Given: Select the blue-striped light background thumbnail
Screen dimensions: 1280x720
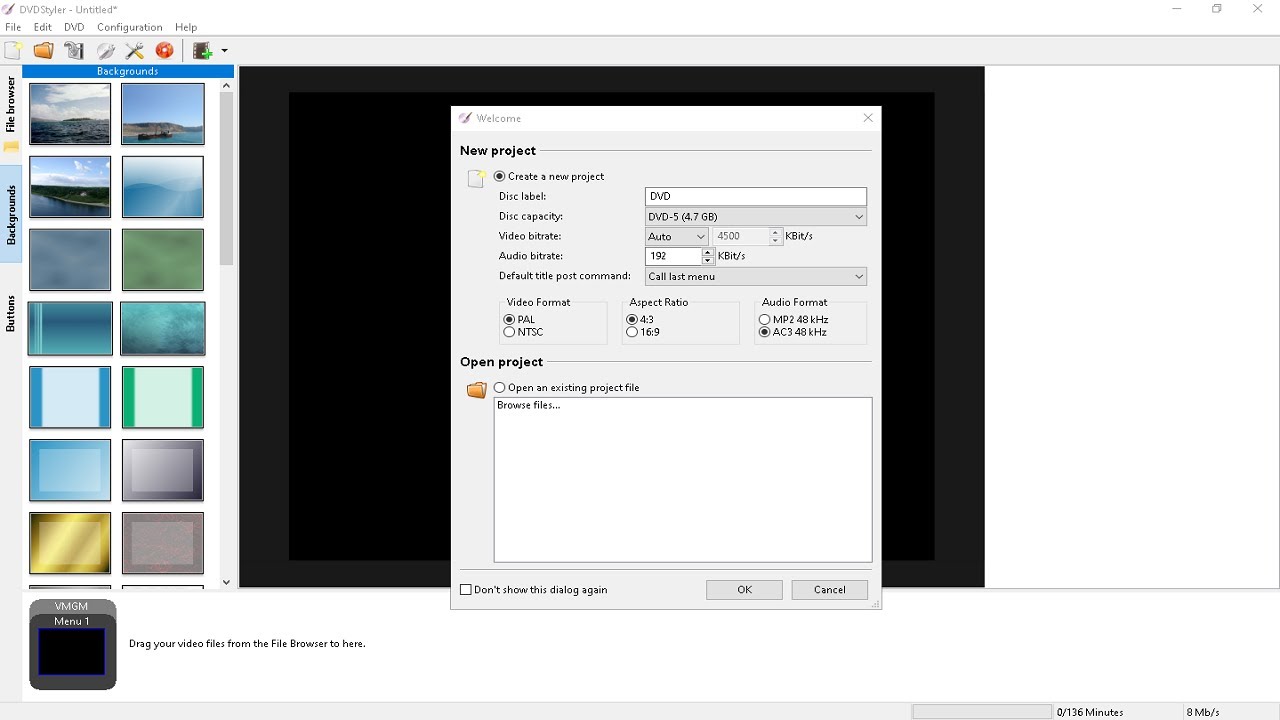Looking at the screenshot, I should pyautogui.click(x=70, y=398).
